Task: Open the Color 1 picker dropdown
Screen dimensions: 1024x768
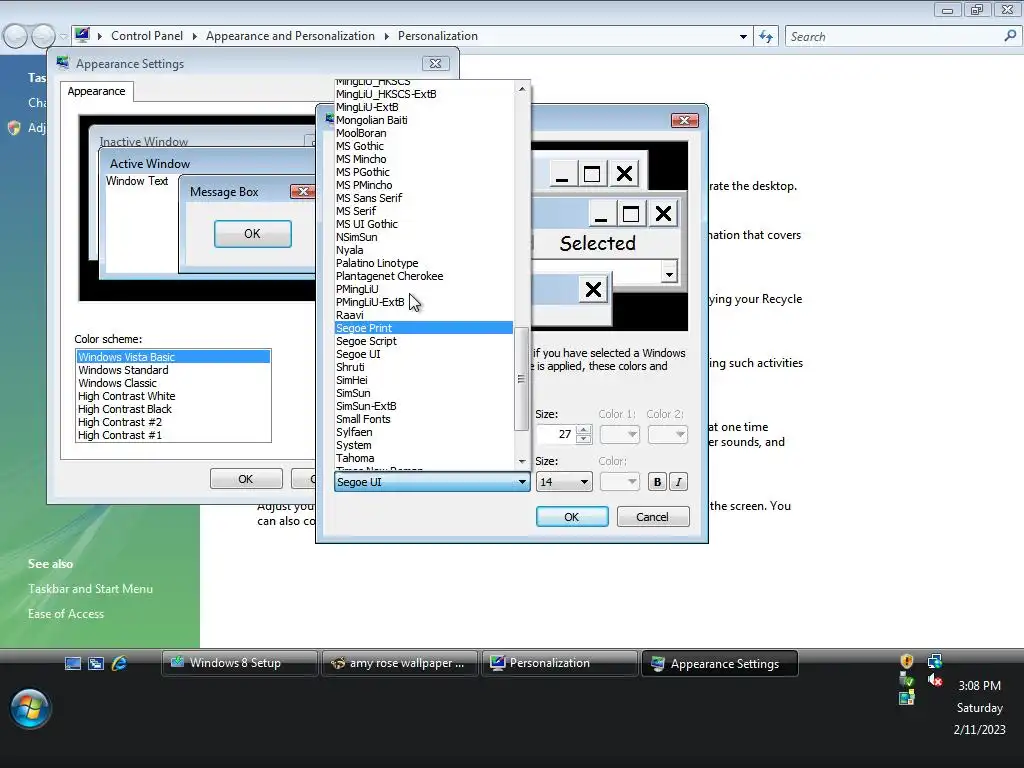Action: click(x=619, y=434)
